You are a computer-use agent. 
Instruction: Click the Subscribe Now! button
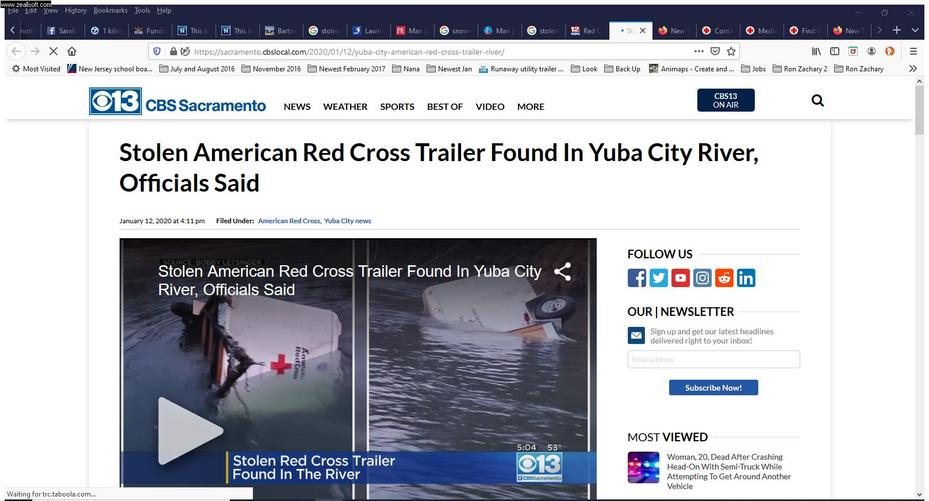713,388
